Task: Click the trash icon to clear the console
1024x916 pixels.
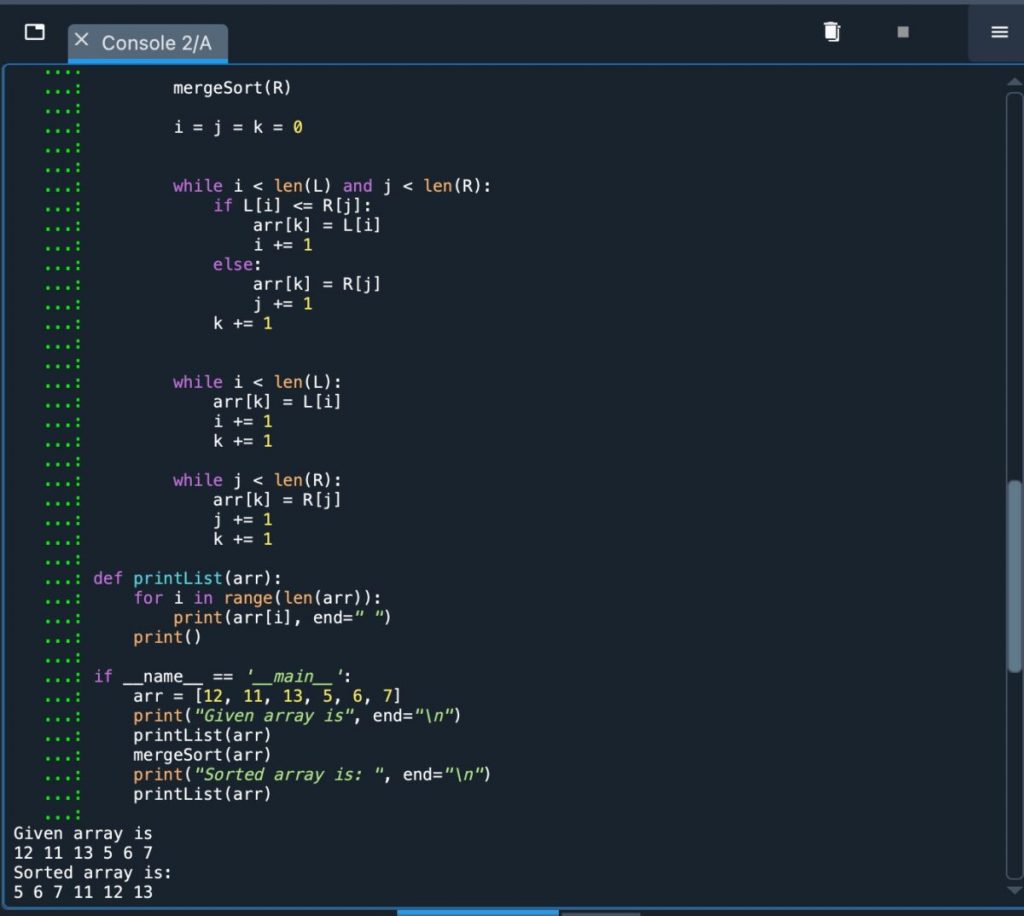Action: [830, 31]
